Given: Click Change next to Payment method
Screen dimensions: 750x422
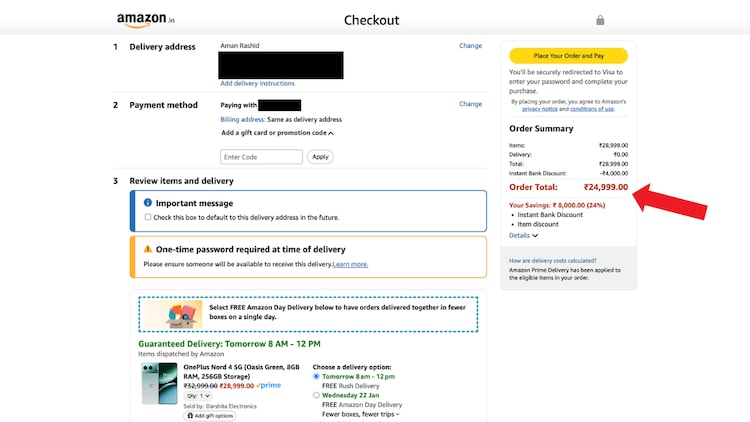Looking at the screenshot, I should (470, 104).
